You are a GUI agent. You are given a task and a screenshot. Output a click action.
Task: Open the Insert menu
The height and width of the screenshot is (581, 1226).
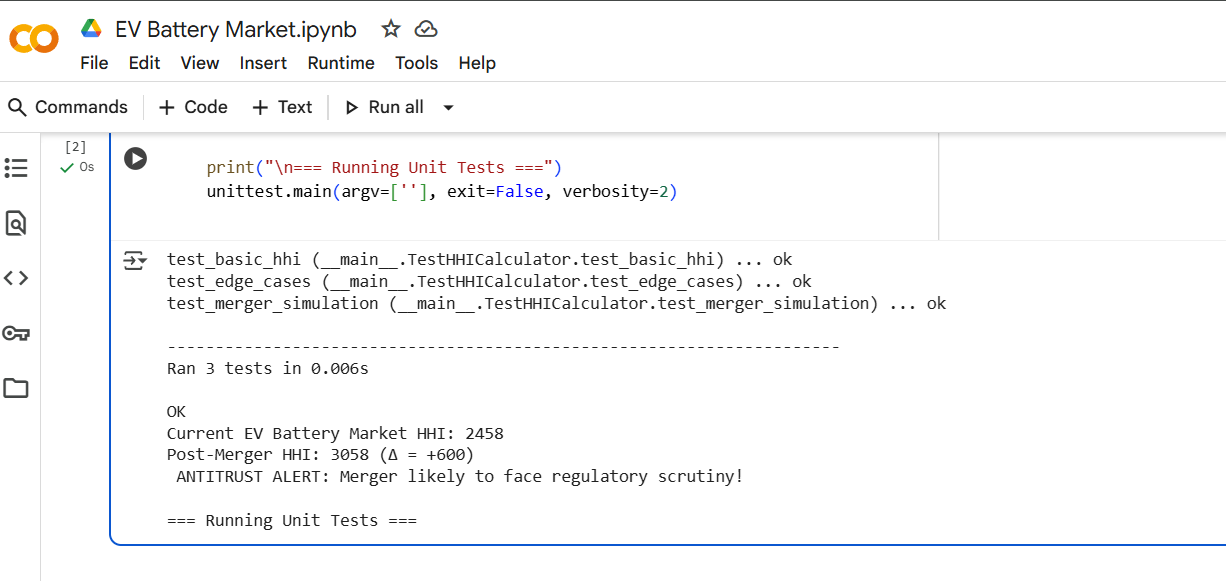tap(263, 63)
